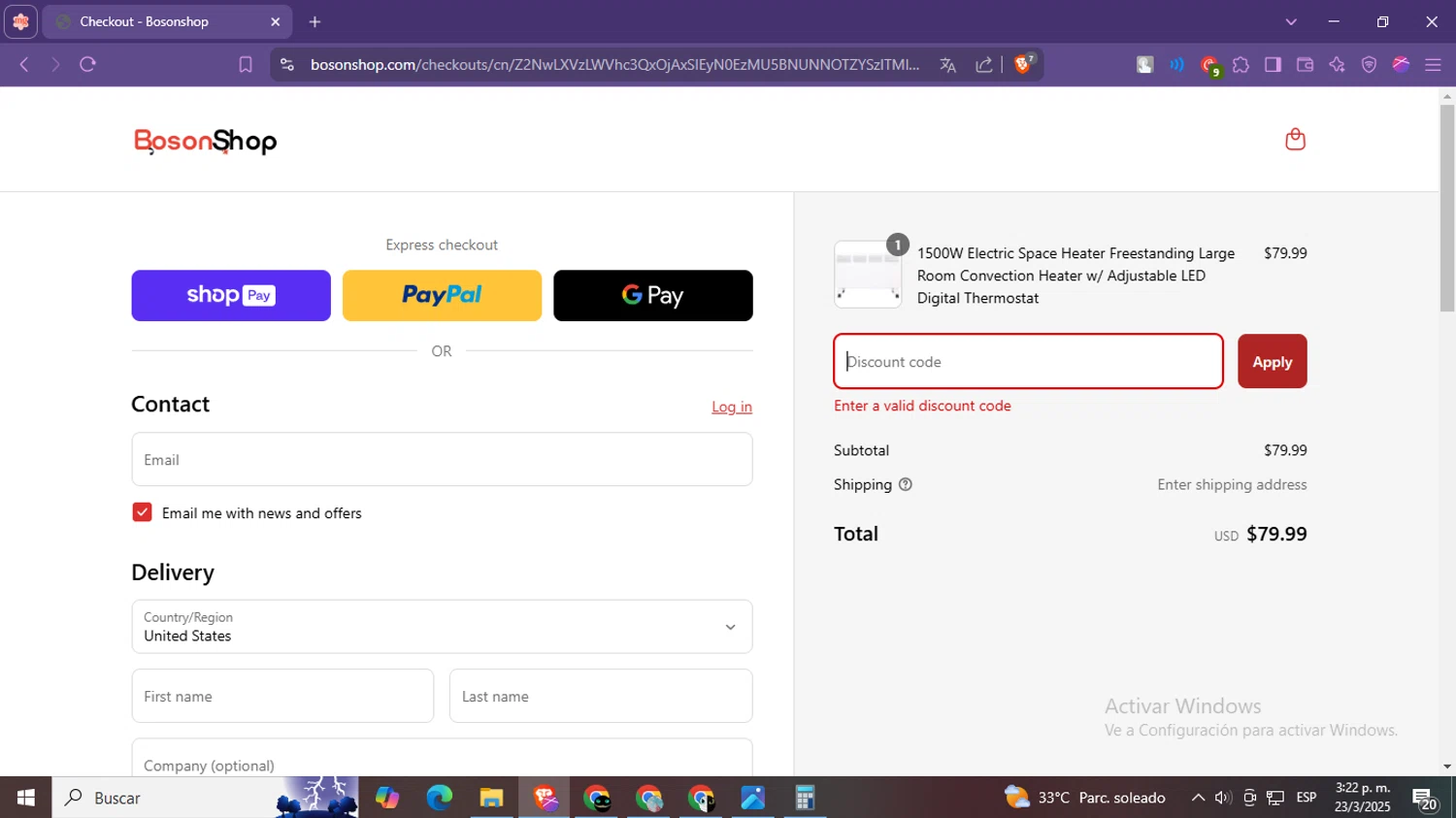
Task: Open the extensions puzzle piece menu
Action: (x=1241, y=65)
